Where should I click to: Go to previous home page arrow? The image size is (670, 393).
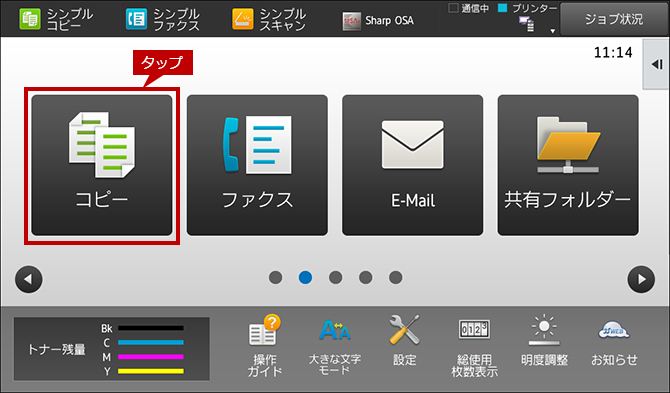pos(29,279)
